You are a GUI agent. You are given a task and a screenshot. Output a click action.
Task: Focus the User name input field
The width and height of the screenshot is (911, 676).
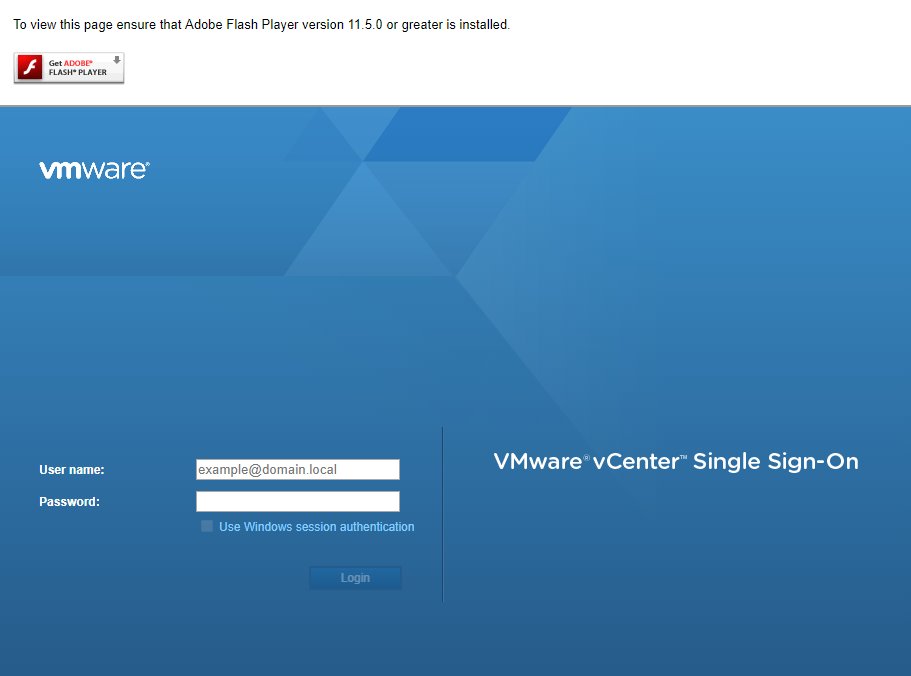297,469
